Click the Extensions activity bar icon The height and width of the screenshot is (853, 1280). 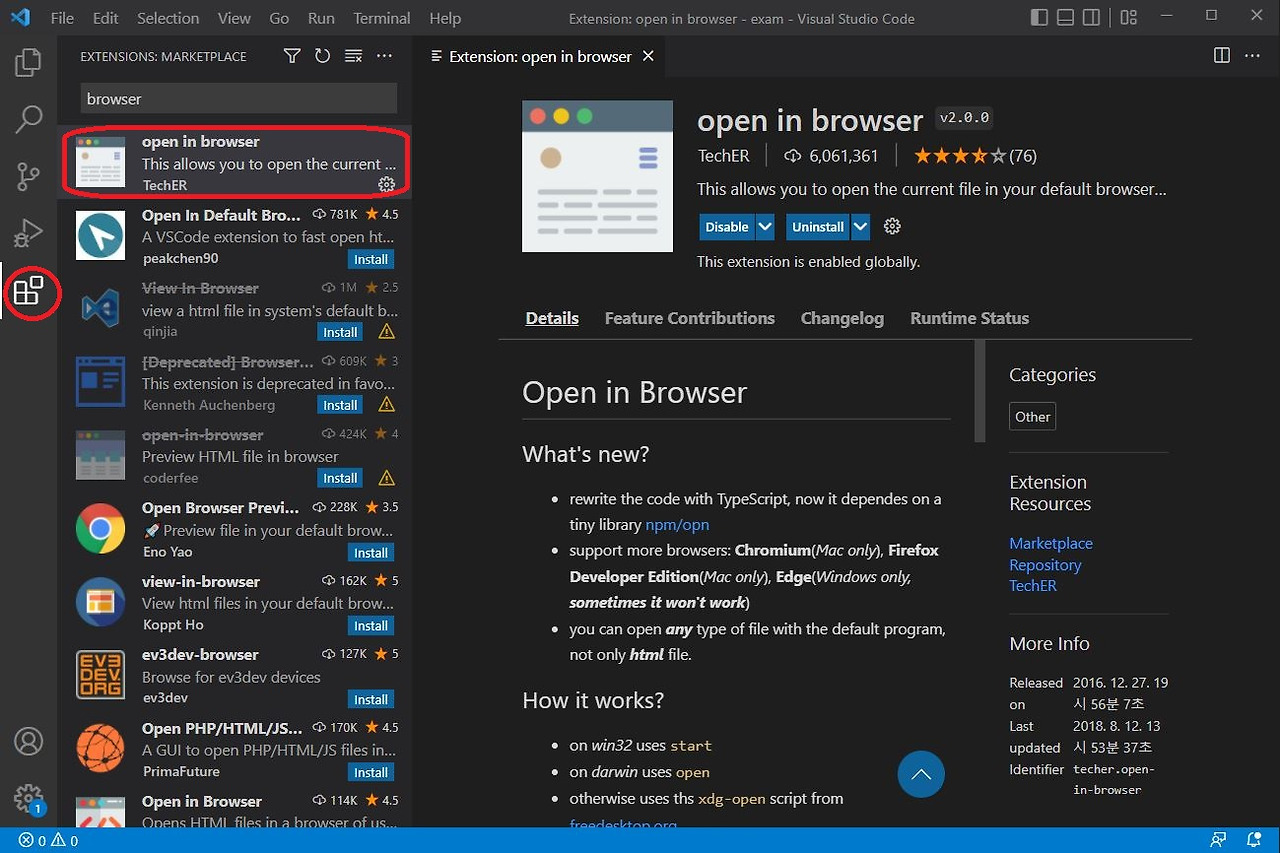(x=31, y=293)
